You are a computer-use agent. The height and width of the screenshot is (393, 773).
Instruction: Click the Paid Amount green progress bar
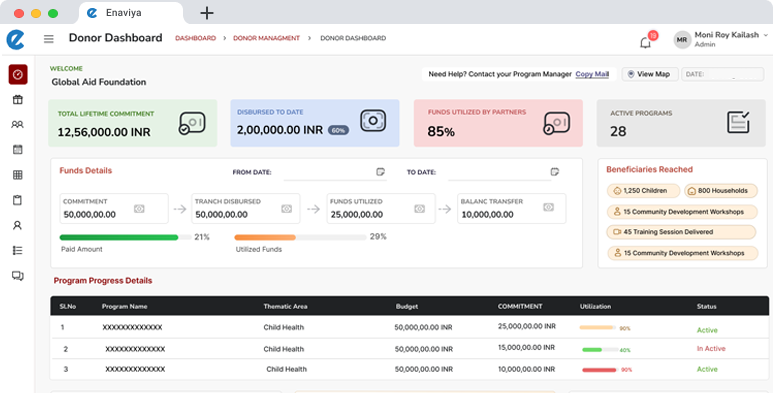(x=126, y=237)
